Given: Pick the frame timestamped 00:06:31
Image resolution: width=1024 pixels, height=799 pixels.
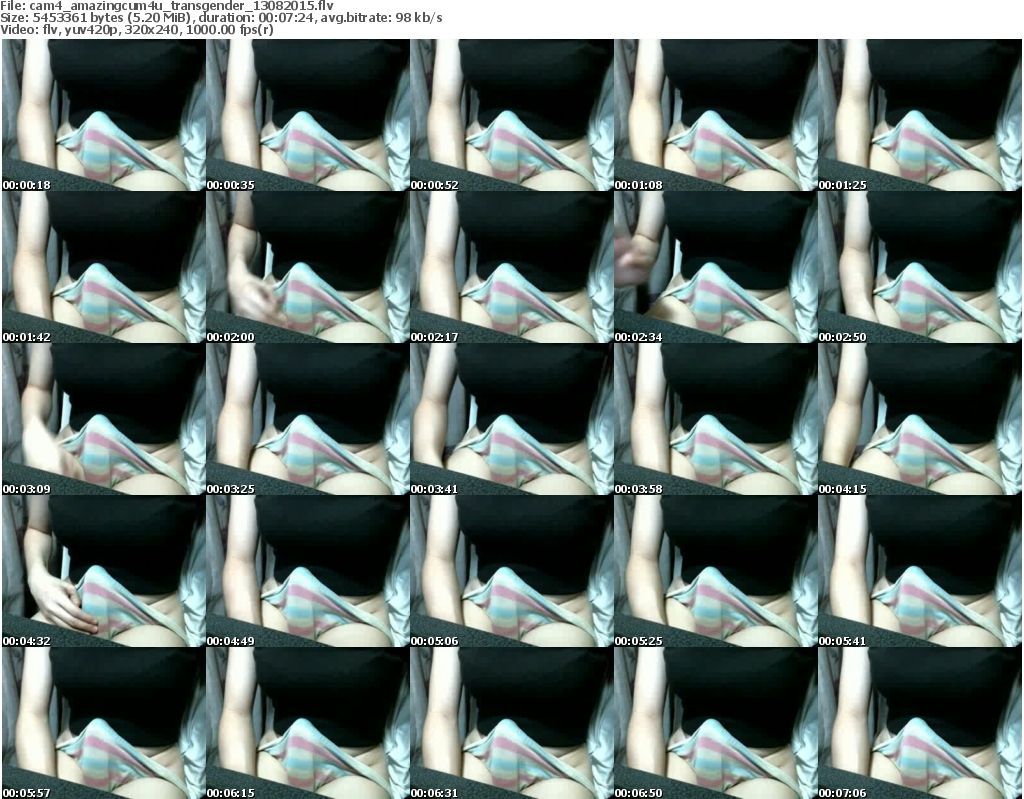Looking at the screenshot, I should click(511, 723).
